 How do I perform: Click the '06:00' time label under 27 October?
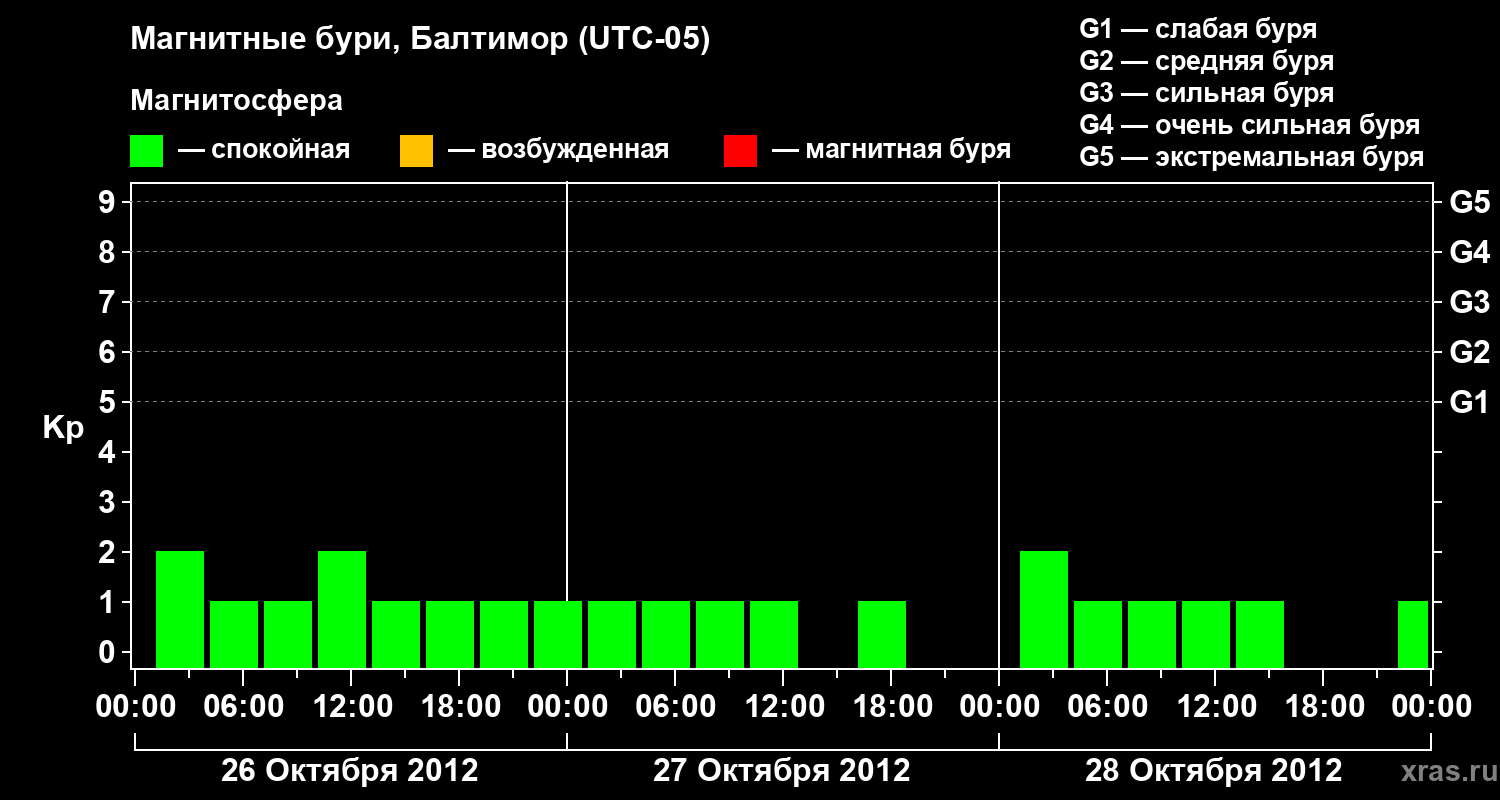[x=676, y=708]
